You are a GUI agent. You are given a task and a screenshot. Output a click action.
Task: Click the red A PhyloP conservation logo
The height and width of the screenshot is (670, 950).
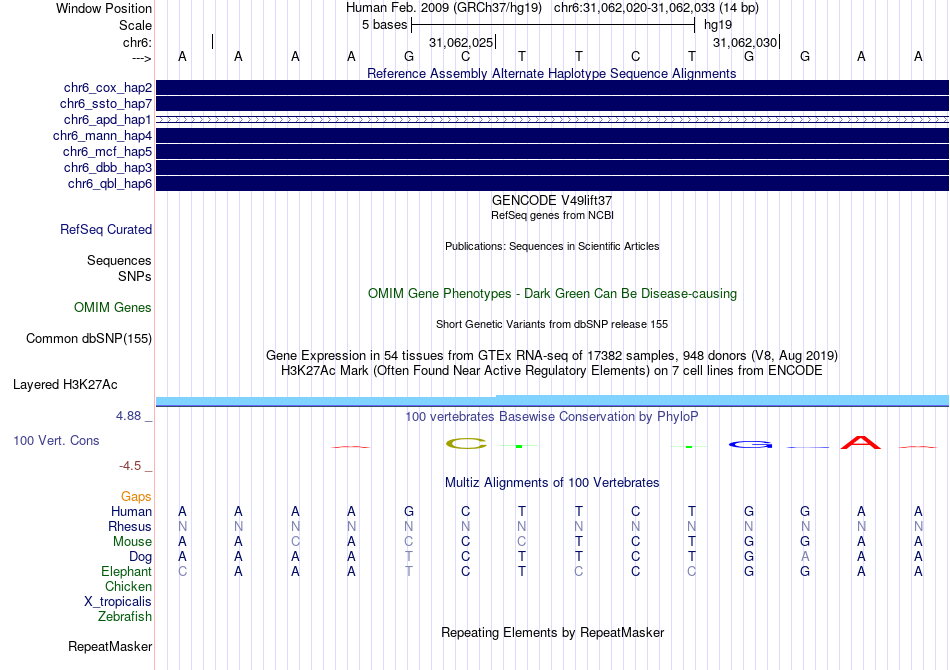pyautogui.click(x=861, y=442)
